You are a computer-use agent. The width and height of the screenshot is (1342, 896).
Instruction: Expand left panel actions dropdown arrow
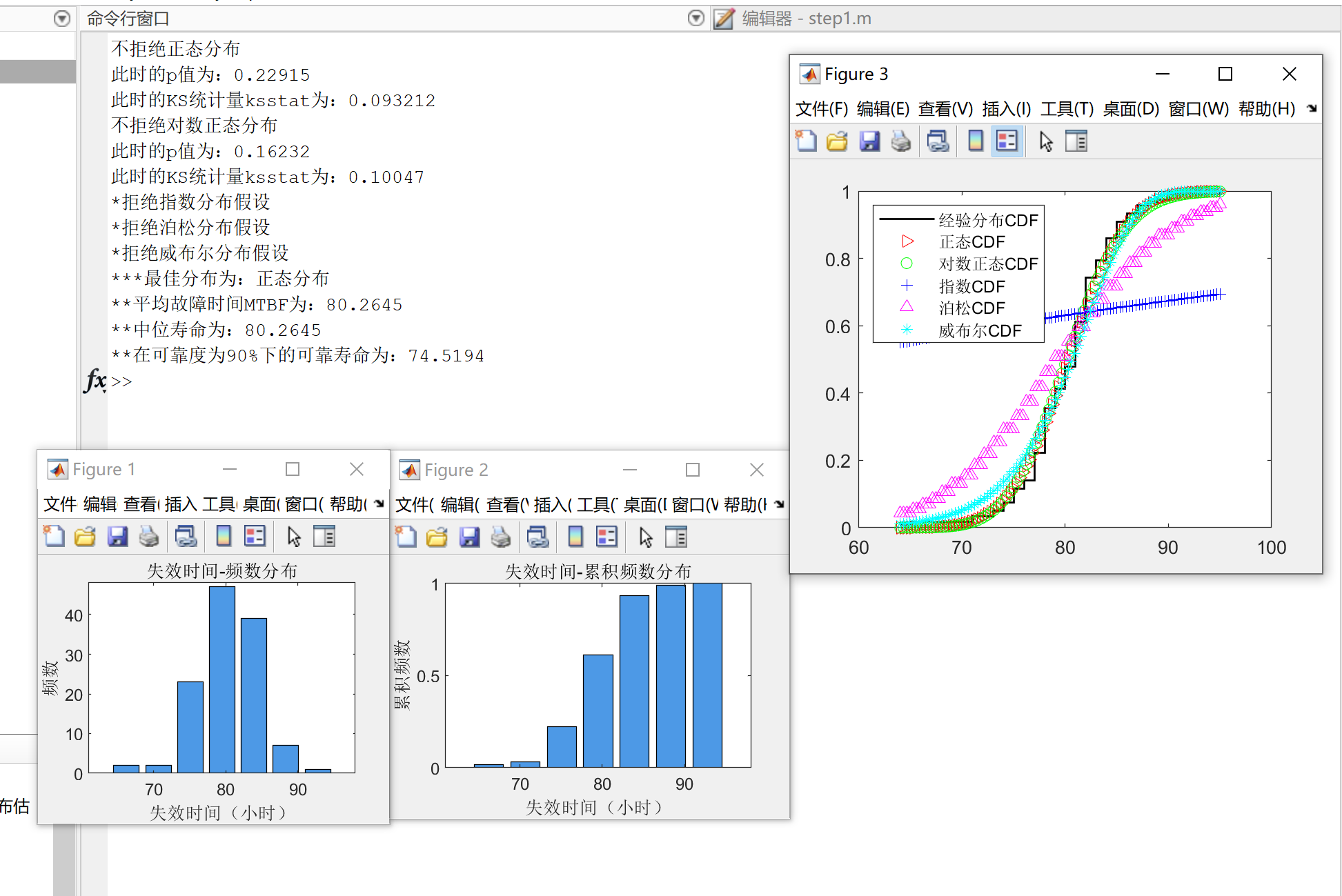[x=62, y=19]
